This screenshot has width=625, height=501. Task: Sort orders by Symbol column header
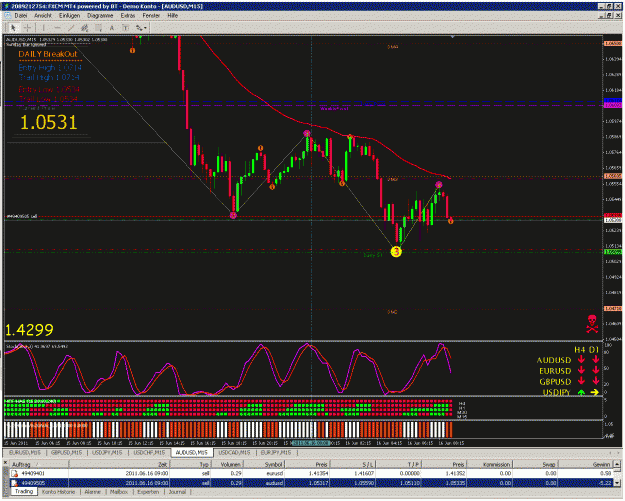click(x=264, y=464)
